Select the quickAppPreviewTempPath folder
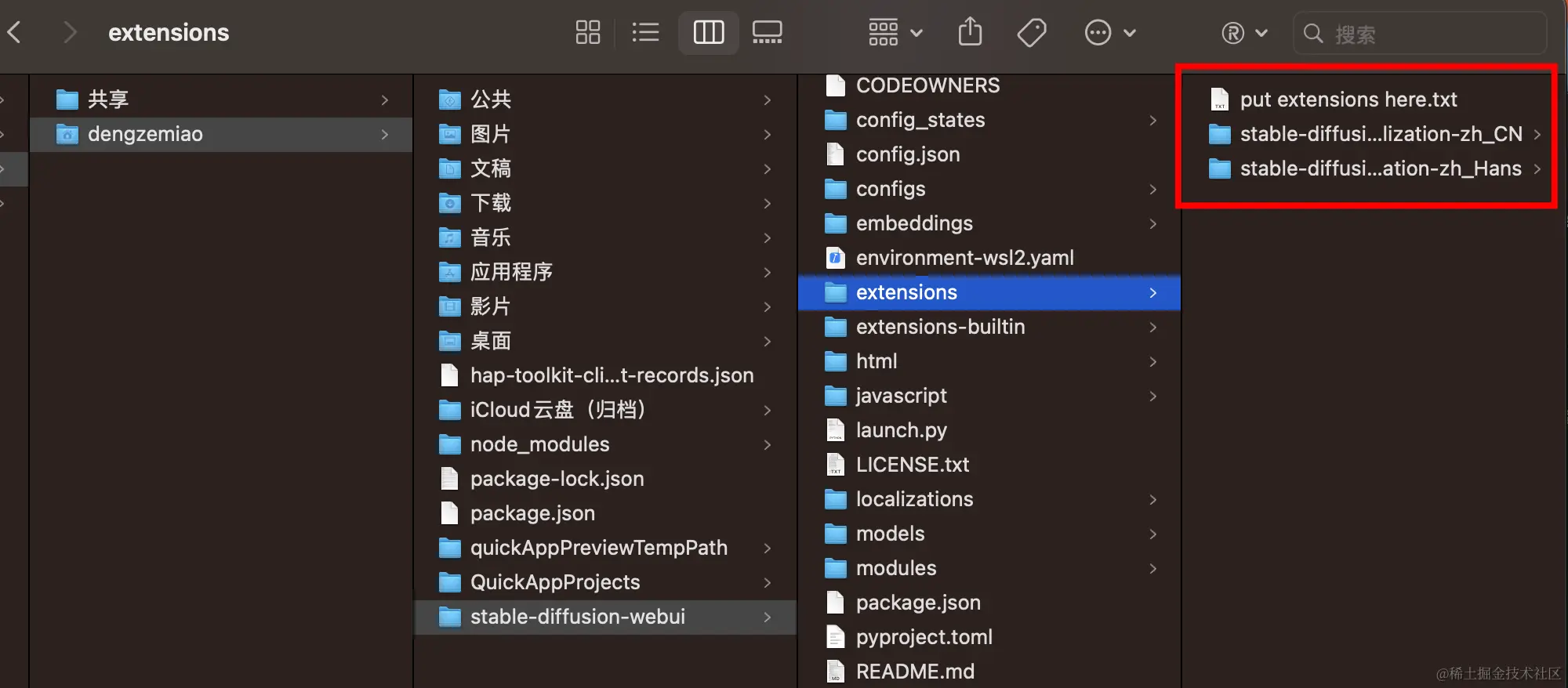1568x688 pixels. pyautogui.click(x=605, y=548)
